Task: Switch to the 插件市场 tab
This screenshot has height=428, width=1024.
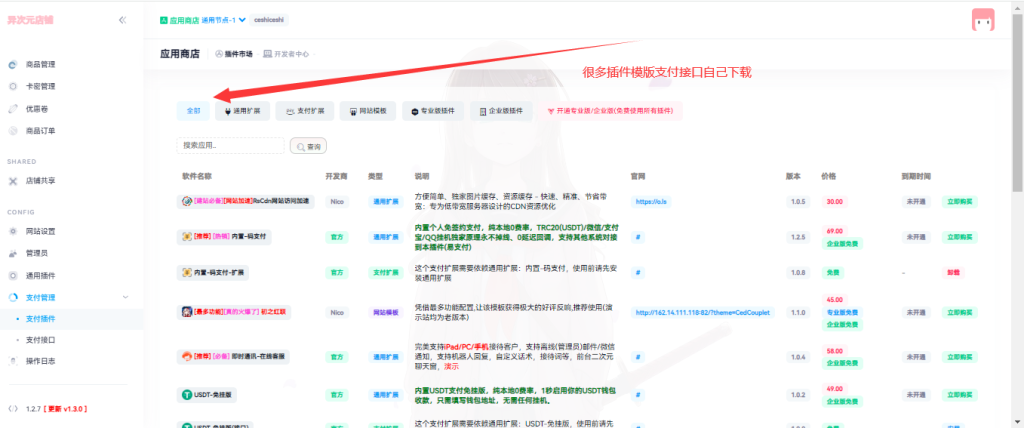Action: 234,54
